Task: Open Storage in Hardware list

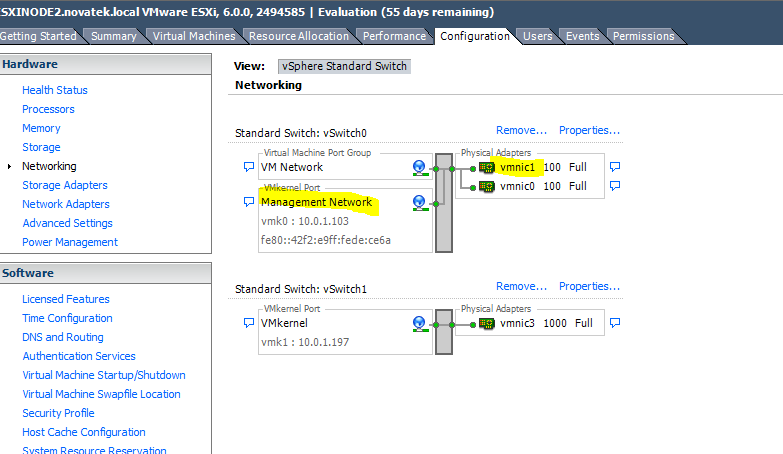Action: pos(41,147)
